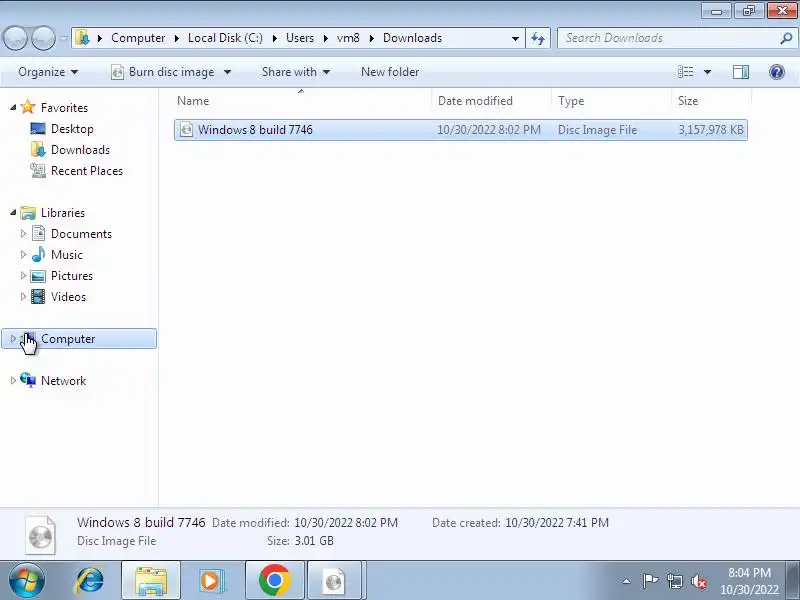Open the Windows Start menu

tap(27, 581)
